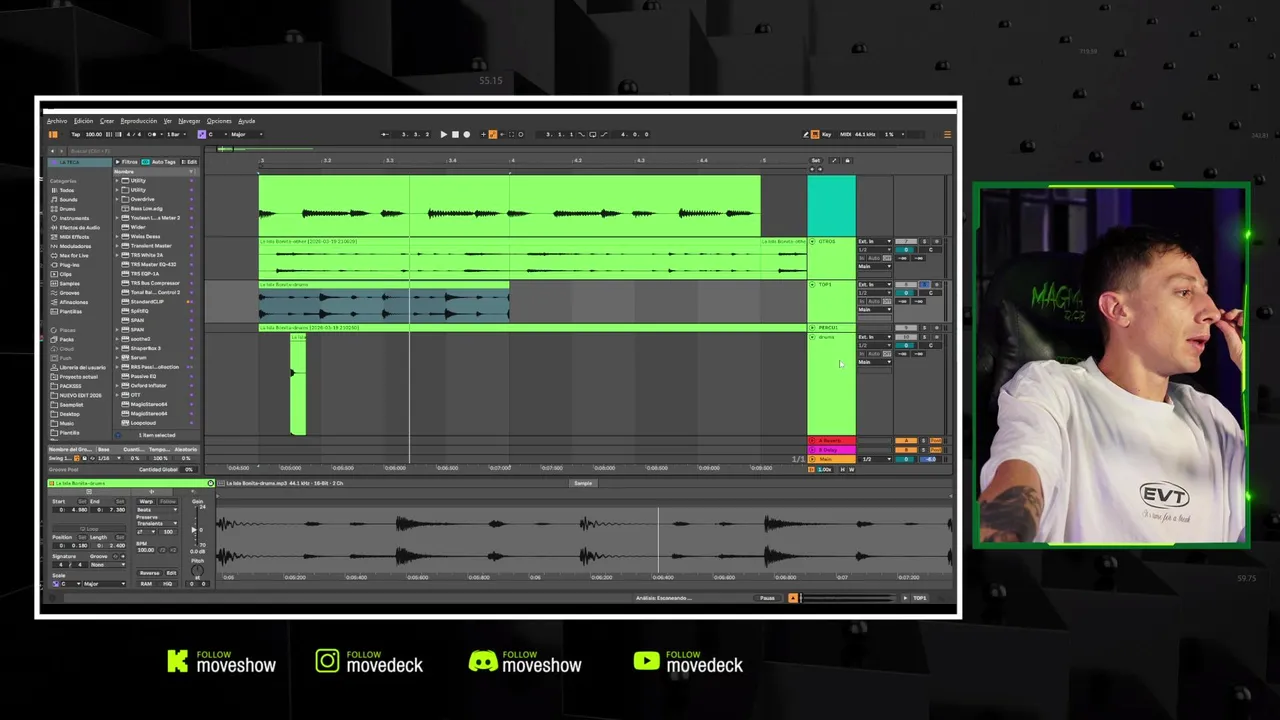Viewport: 1280px width, 720px height.
Task: Select Samples category in browser
Action: (x=68, y=284)
